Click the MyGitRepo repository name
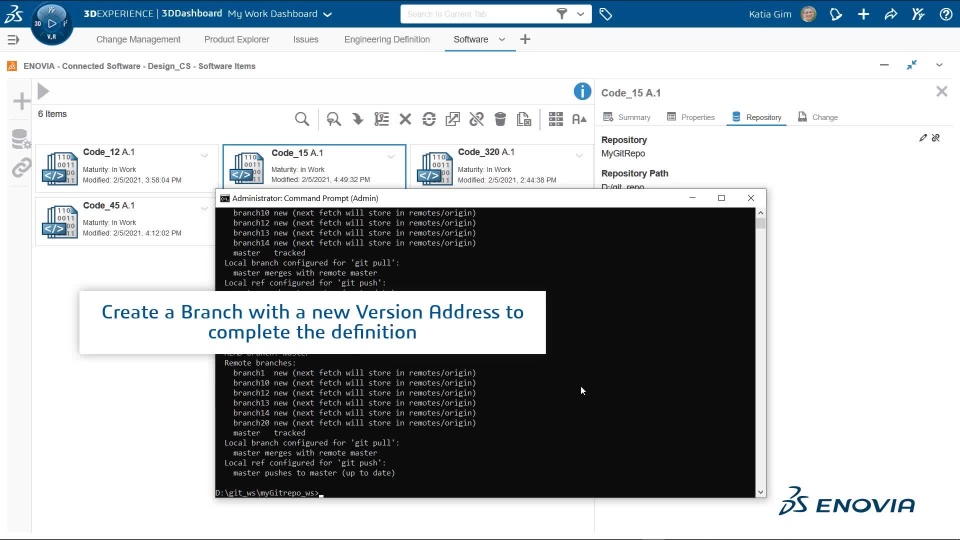Viewport: 960px width, 540px height. click(623, 153)
